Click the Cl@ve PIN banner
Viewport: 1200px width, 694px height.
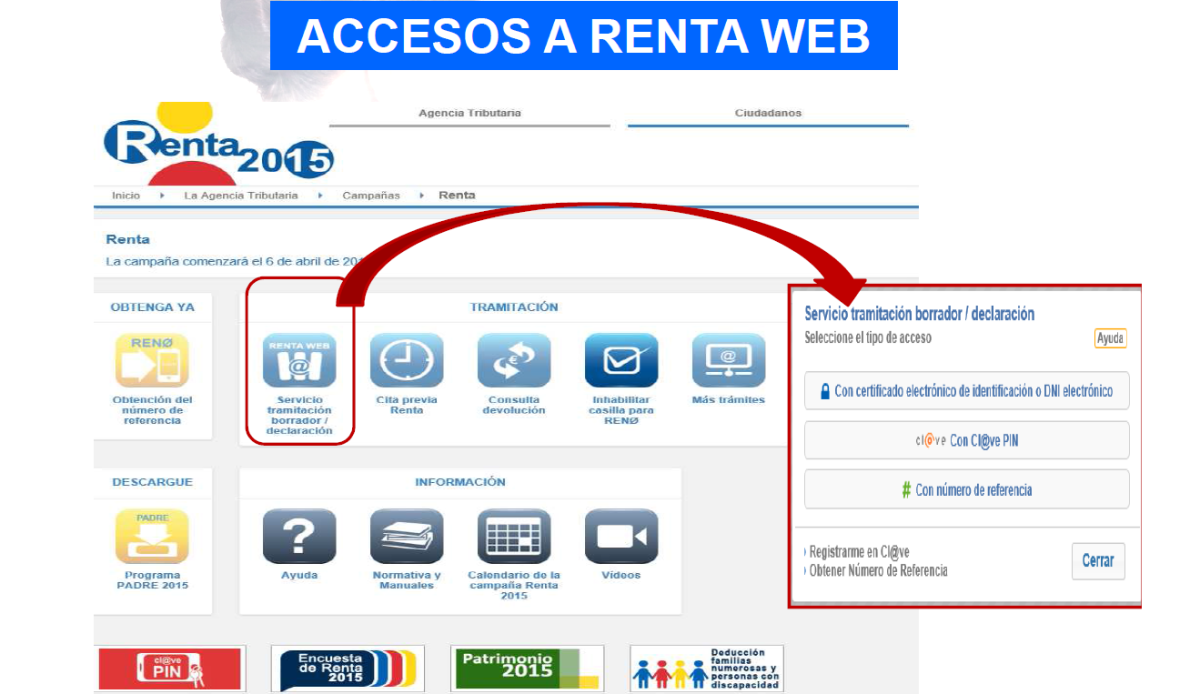(x=167, y=668)
